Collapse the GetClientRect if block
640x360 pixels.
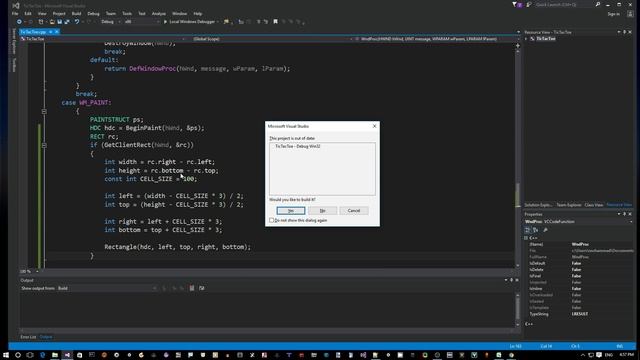[x=44, y=145]
